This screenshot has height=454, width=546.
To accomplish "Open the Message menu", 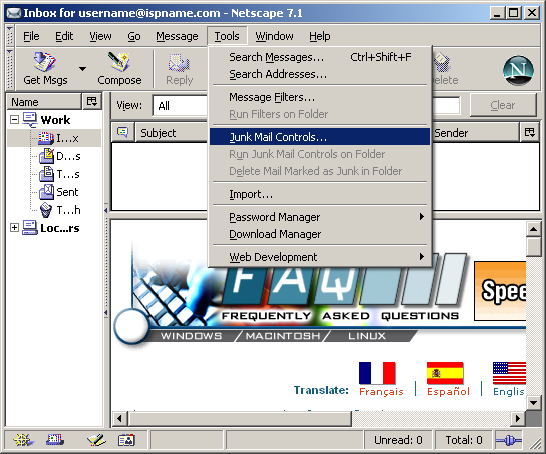I will (177, 36).
